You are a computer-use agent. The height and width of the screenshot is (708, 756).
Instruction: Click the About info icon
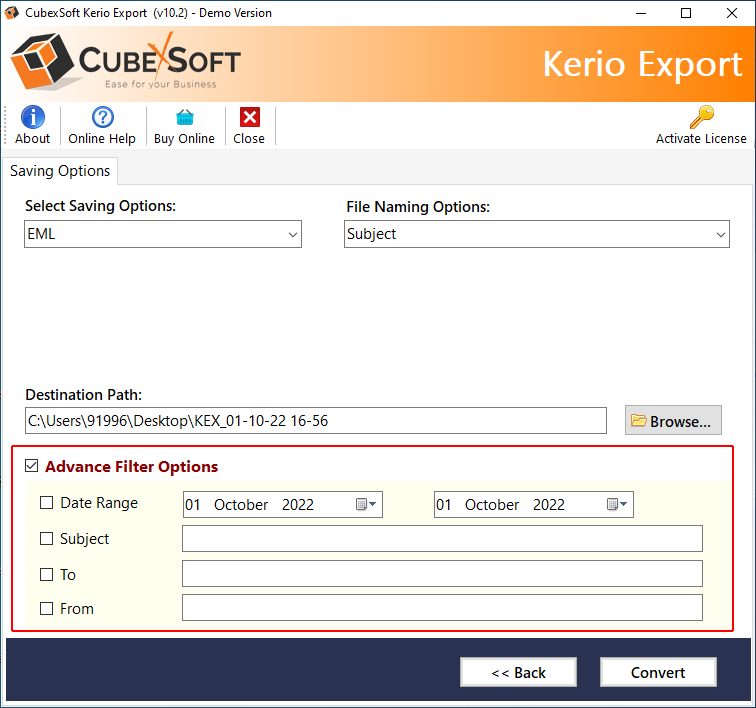pyautogui.click(x=32, y=118)
